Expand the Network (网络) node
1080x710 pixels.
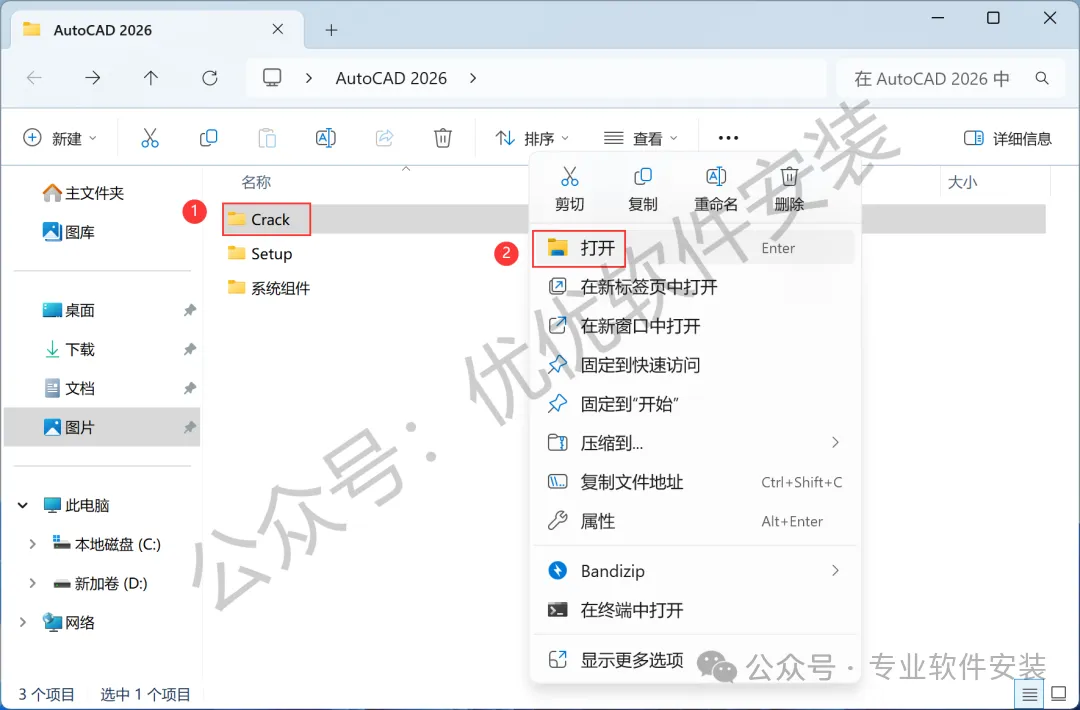coord(23,623)
